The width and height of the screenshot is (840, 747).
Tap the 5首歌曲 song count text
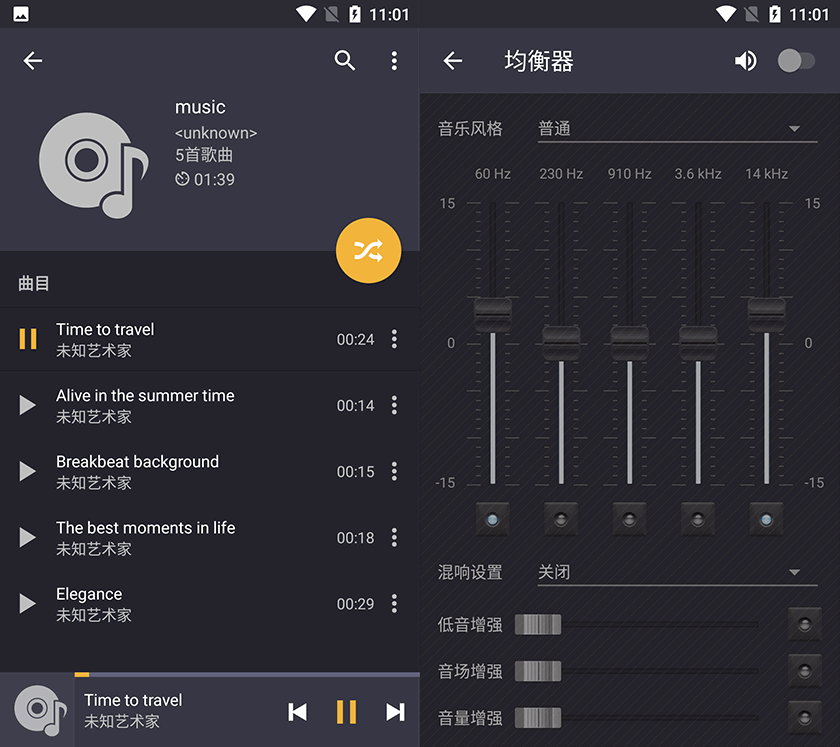point(204,155)
